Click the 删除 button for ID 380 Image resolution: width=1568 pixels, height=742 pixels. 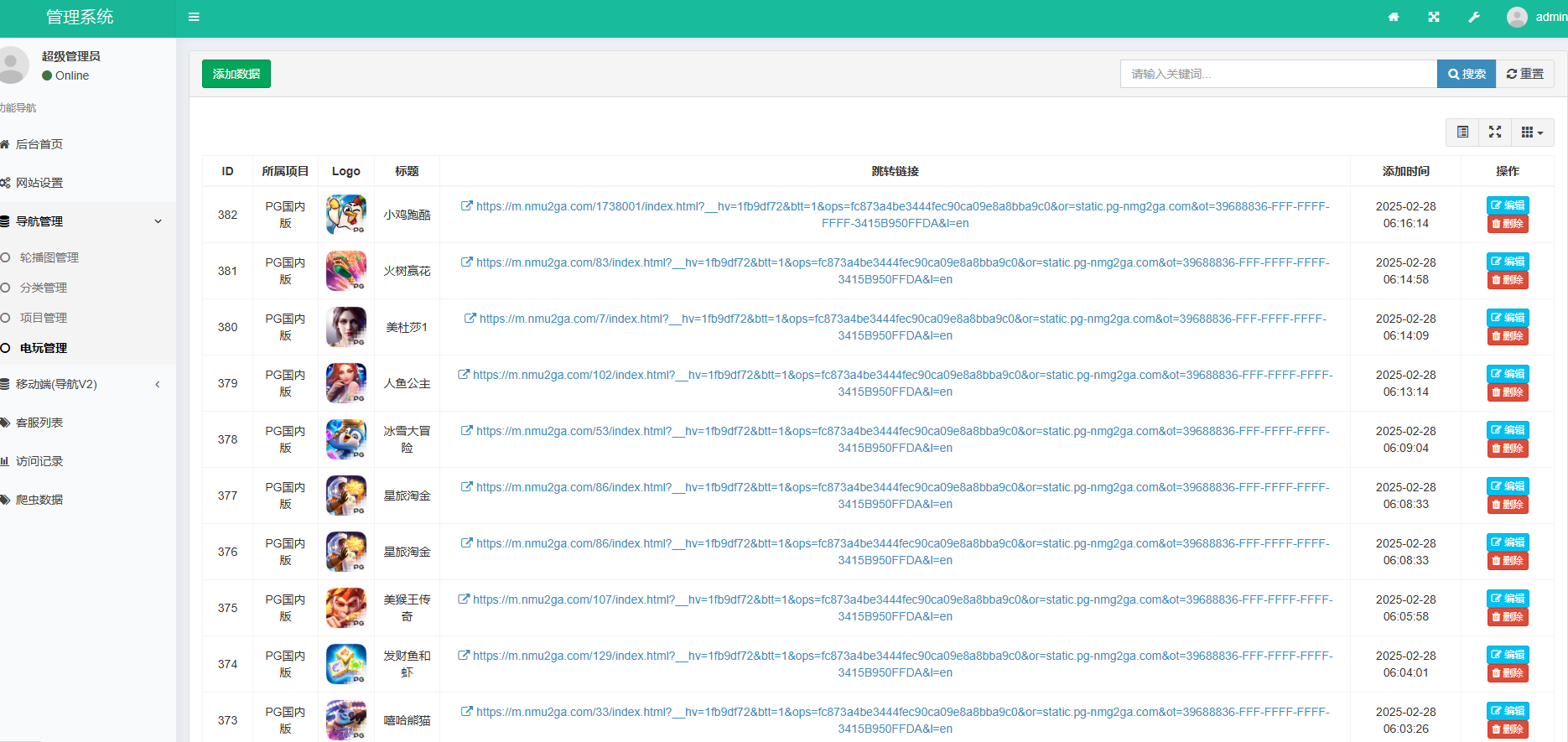(x=1508, y=336)
